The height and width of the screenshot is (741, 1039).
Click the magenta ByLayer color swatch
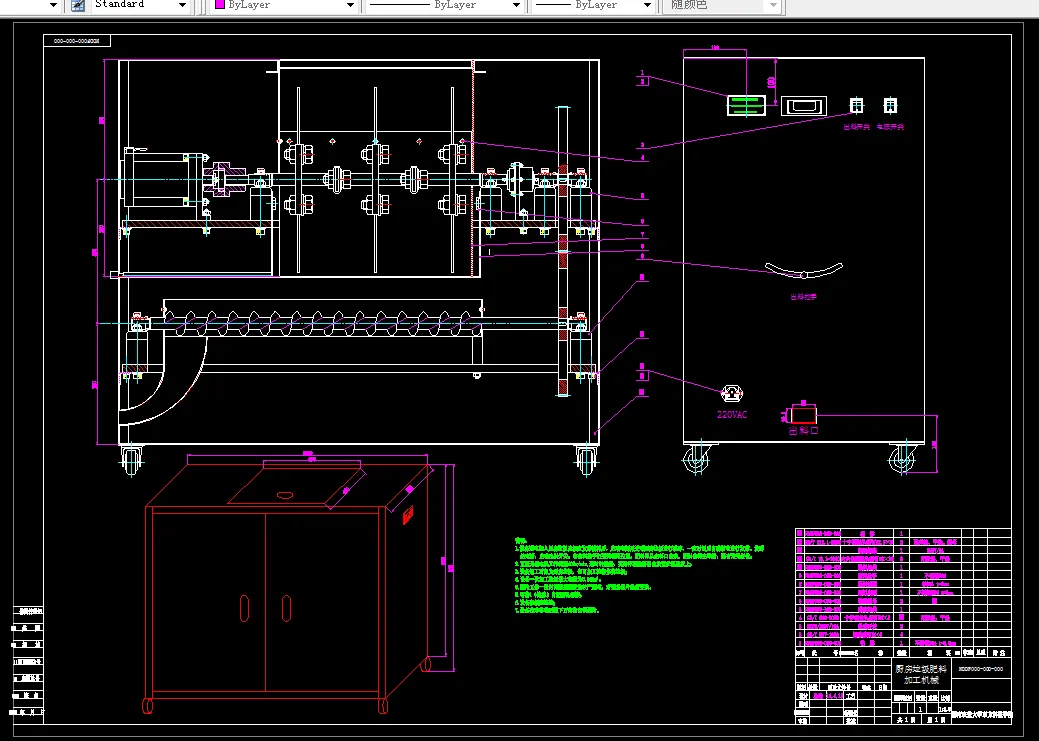(x=220, y=5)
